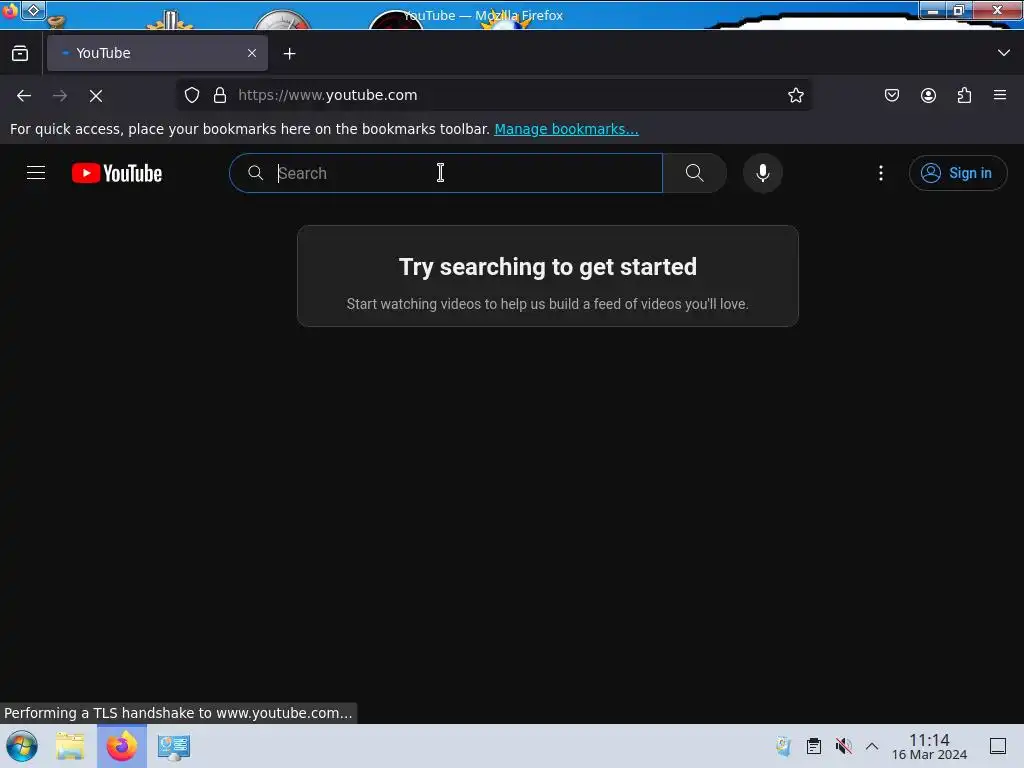Go to YouTube home via logo
This screenshot has width=1024, height=768.
click(x=117, y=173)
